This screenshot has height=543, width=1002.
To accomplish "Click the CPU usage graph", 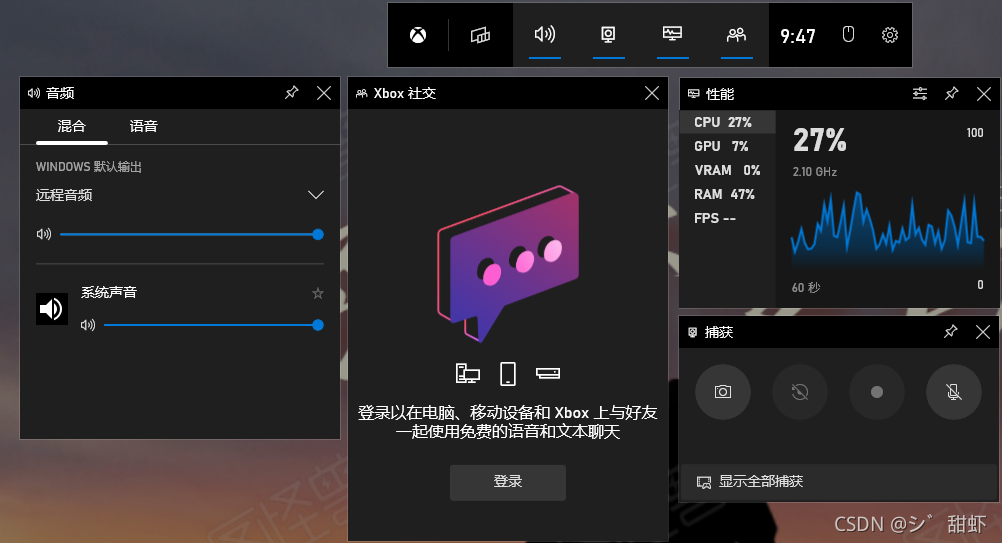I will click(888, 227).
